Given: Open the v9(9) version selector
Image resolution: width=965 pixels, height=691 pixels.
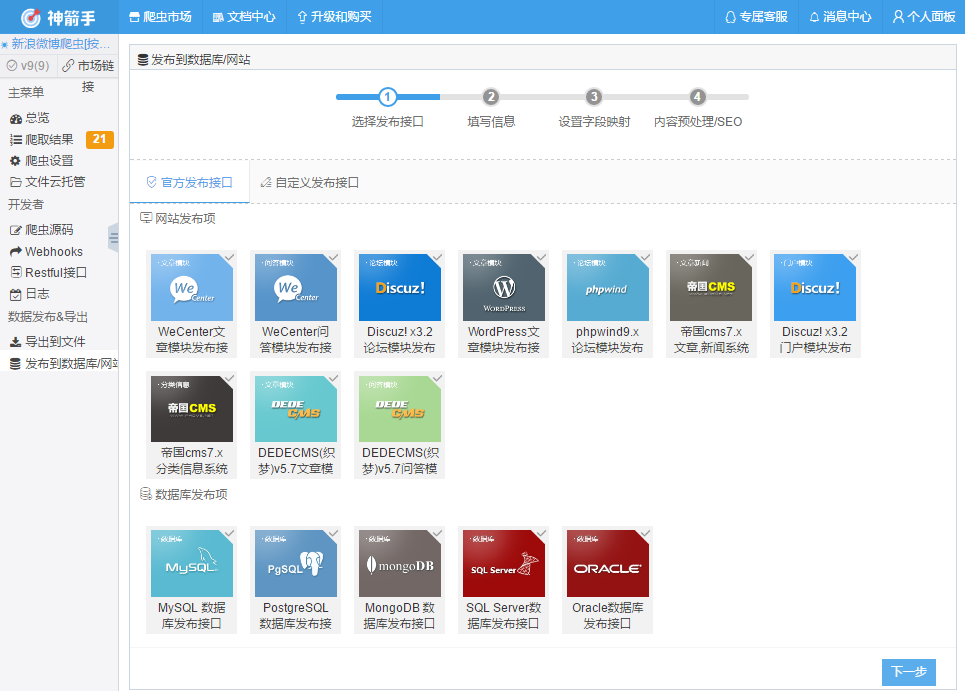Looking at the screenshot, I should coord(27,65).
